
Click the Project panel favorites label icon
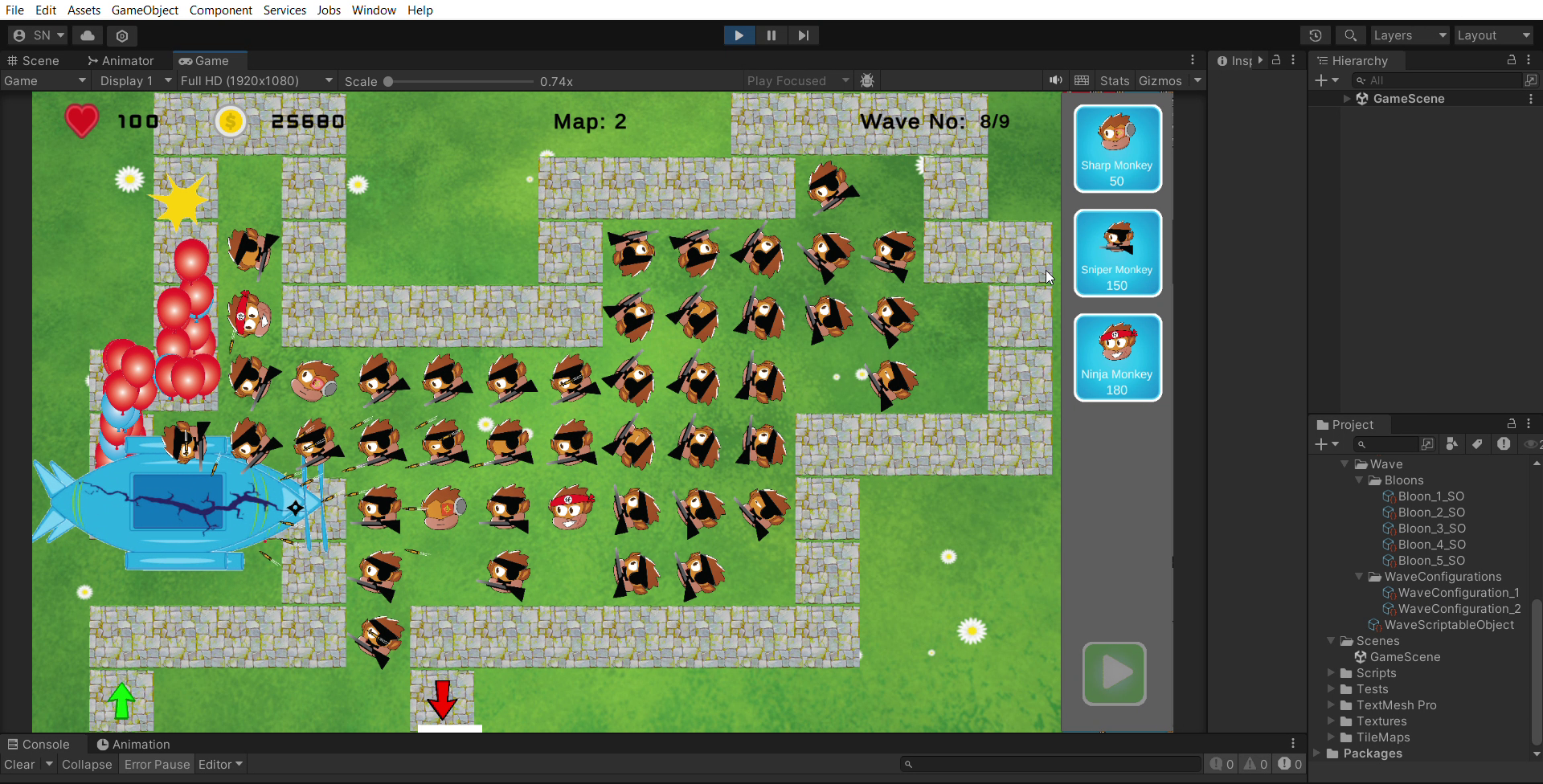[1477, 444]
